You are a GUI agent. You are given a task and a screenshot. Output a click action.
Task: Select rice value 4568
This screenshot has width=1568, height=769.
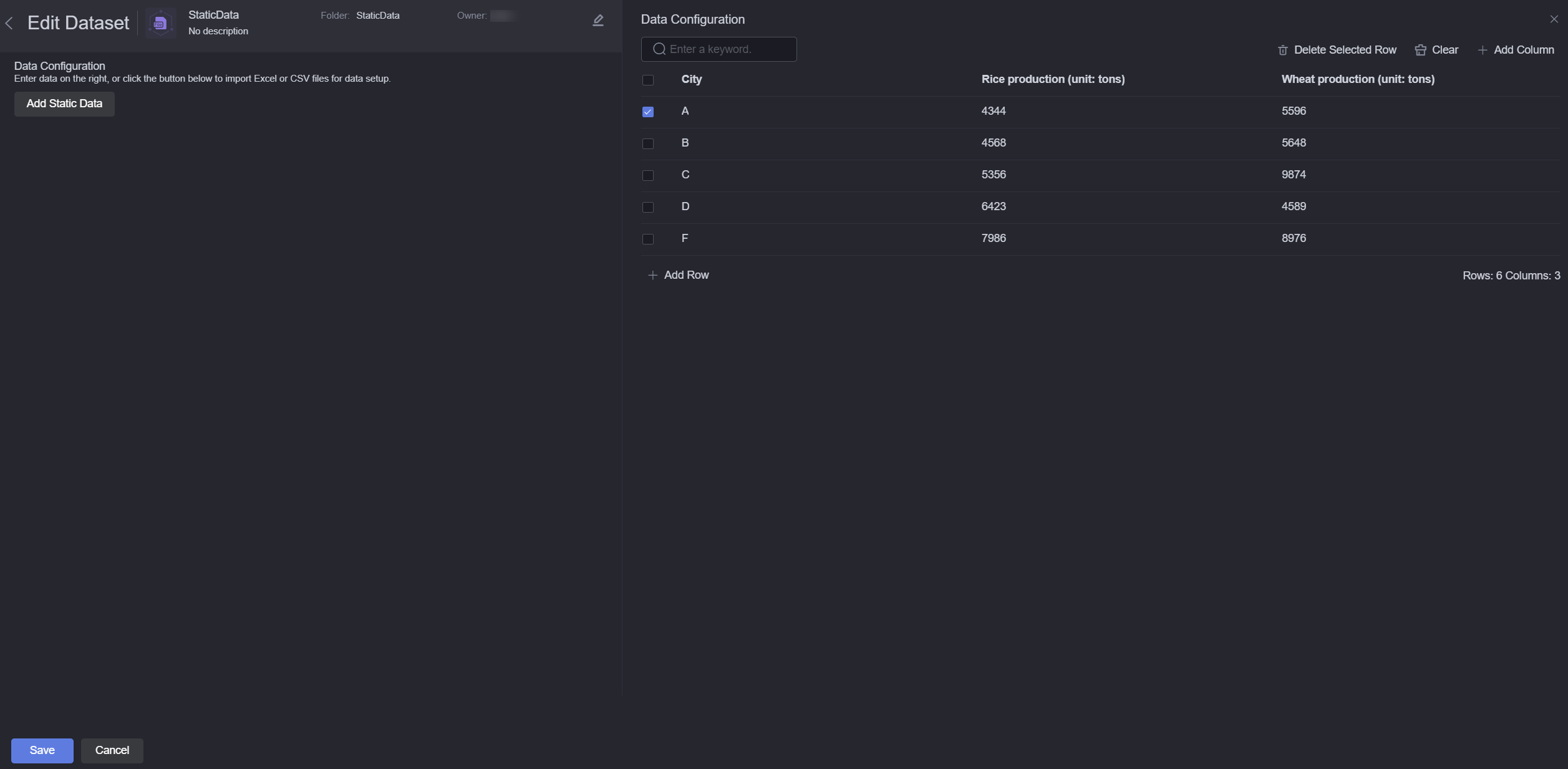tap(994, 143)
